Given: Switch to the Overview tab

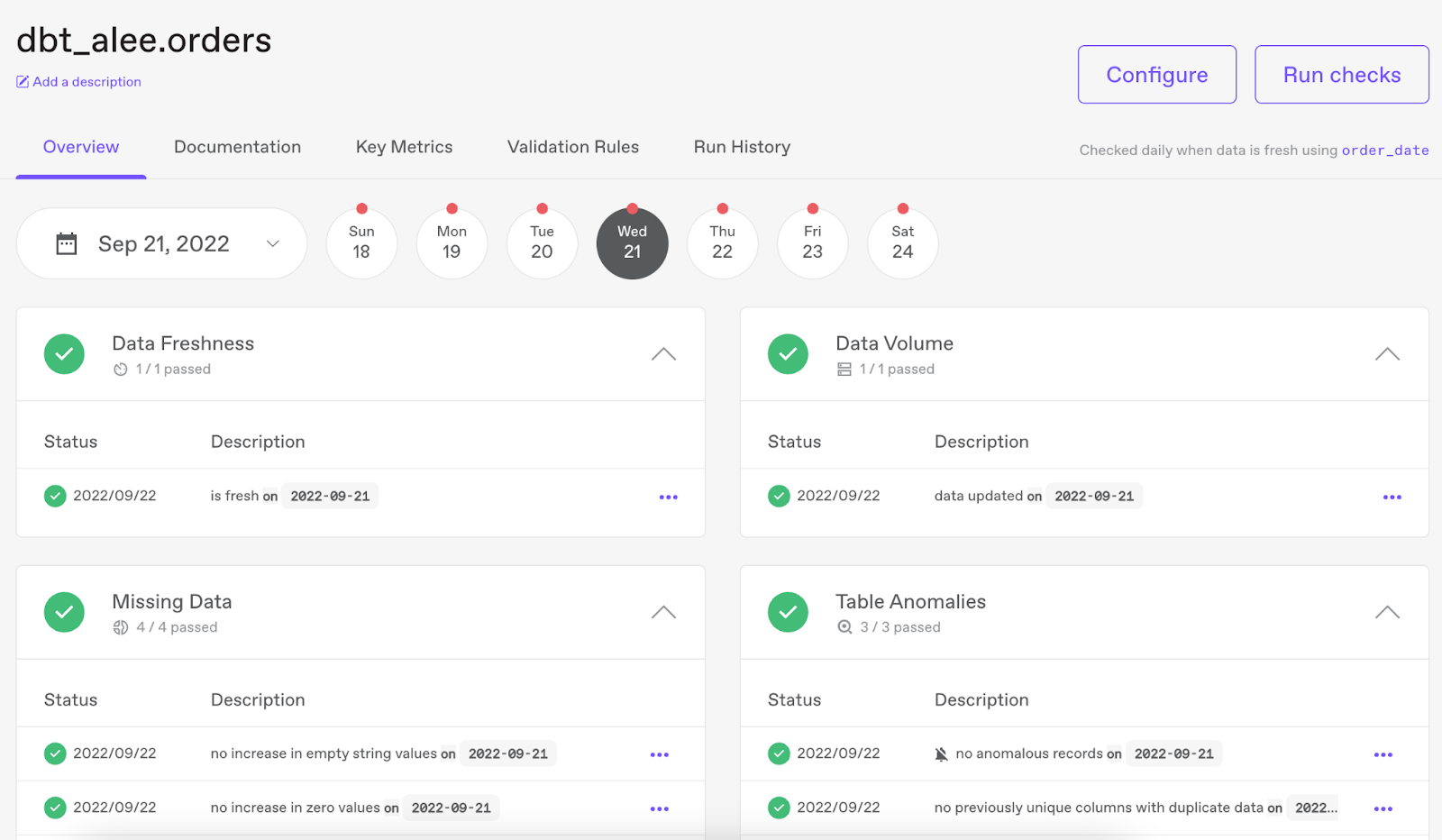Looking at the screenshot, I should pos(81,147).
